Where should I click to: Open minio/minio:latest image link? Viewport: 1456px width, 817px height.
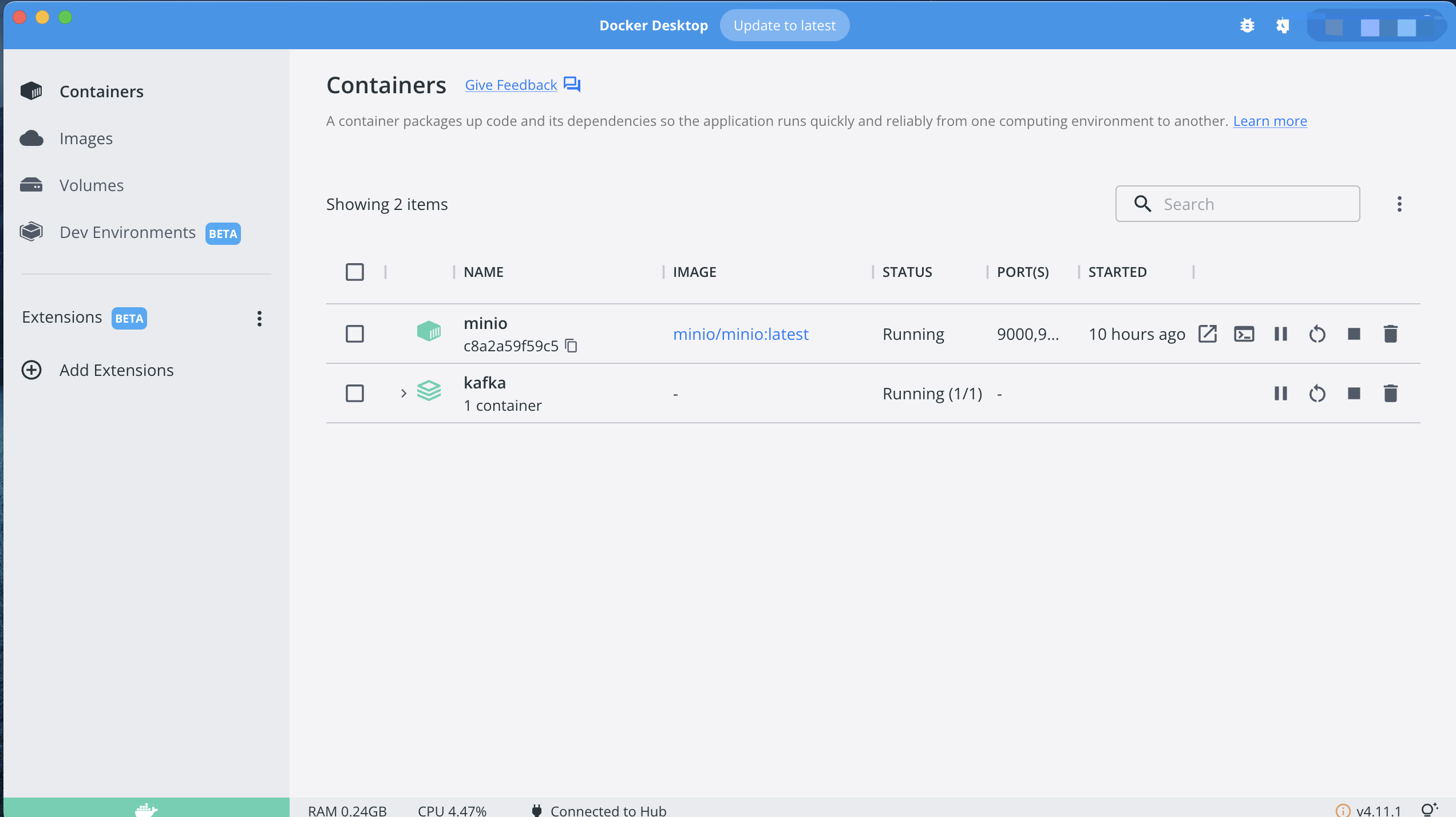[x=741, y=334]
